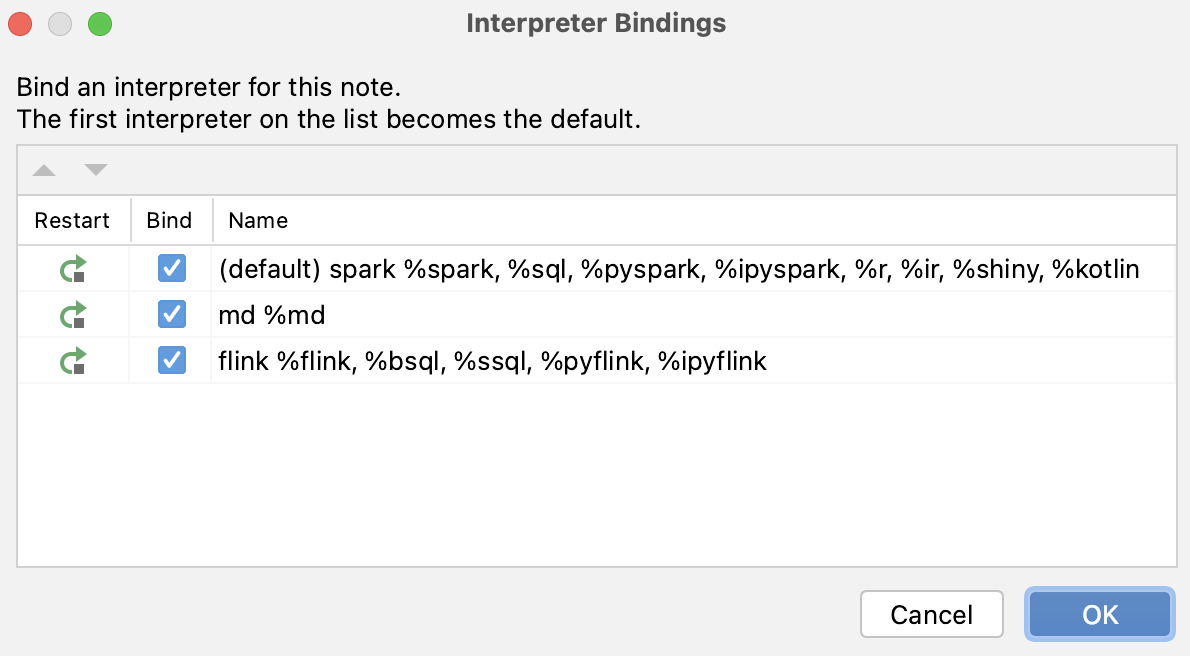Uncheck Bind for the flink interpreter
The height and width of the screenshot is (658, 1190).
[x=172, y=360]
